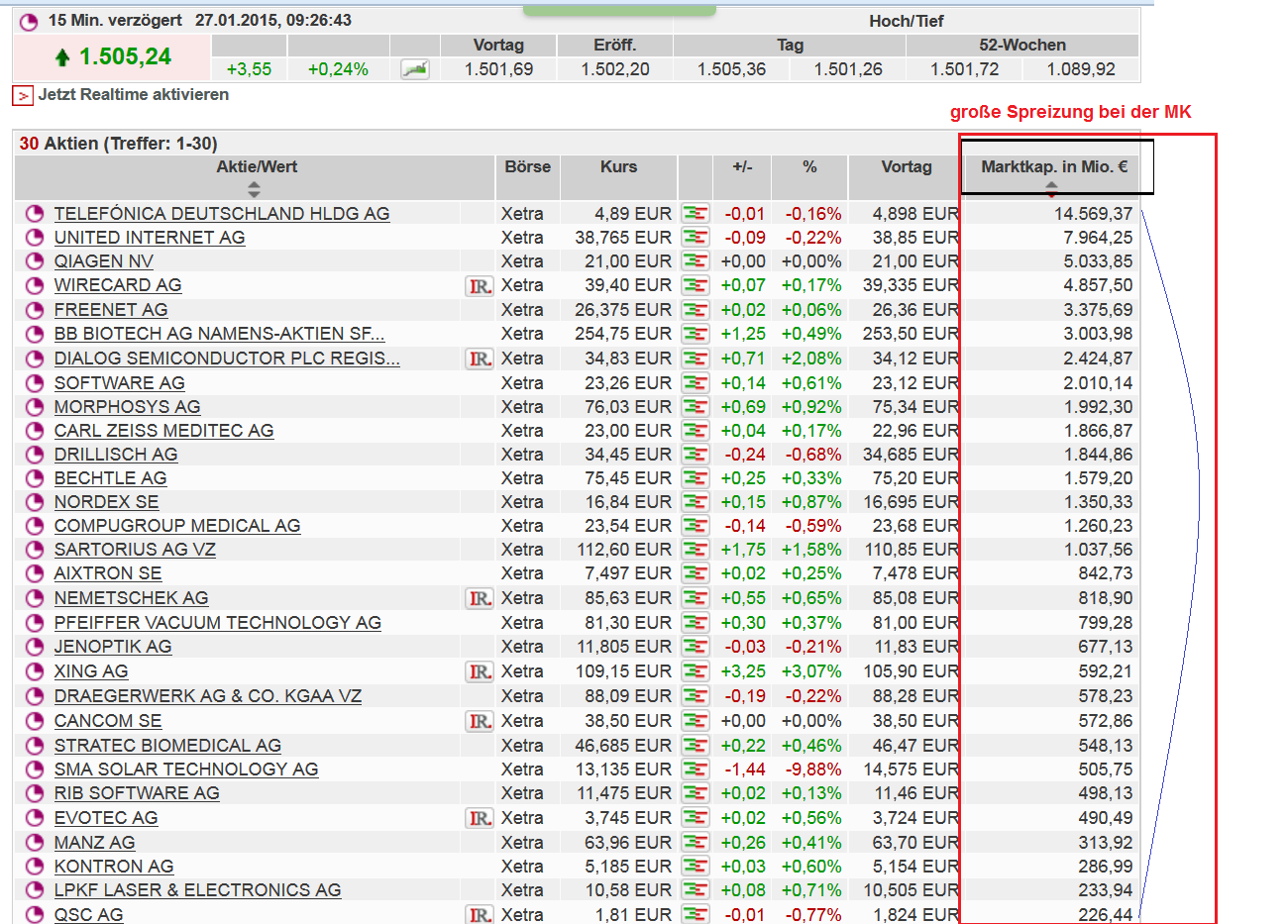Open the IR icon for WIRECARD AG
This screenshot has height=924, width=1288.
[480, 285]
